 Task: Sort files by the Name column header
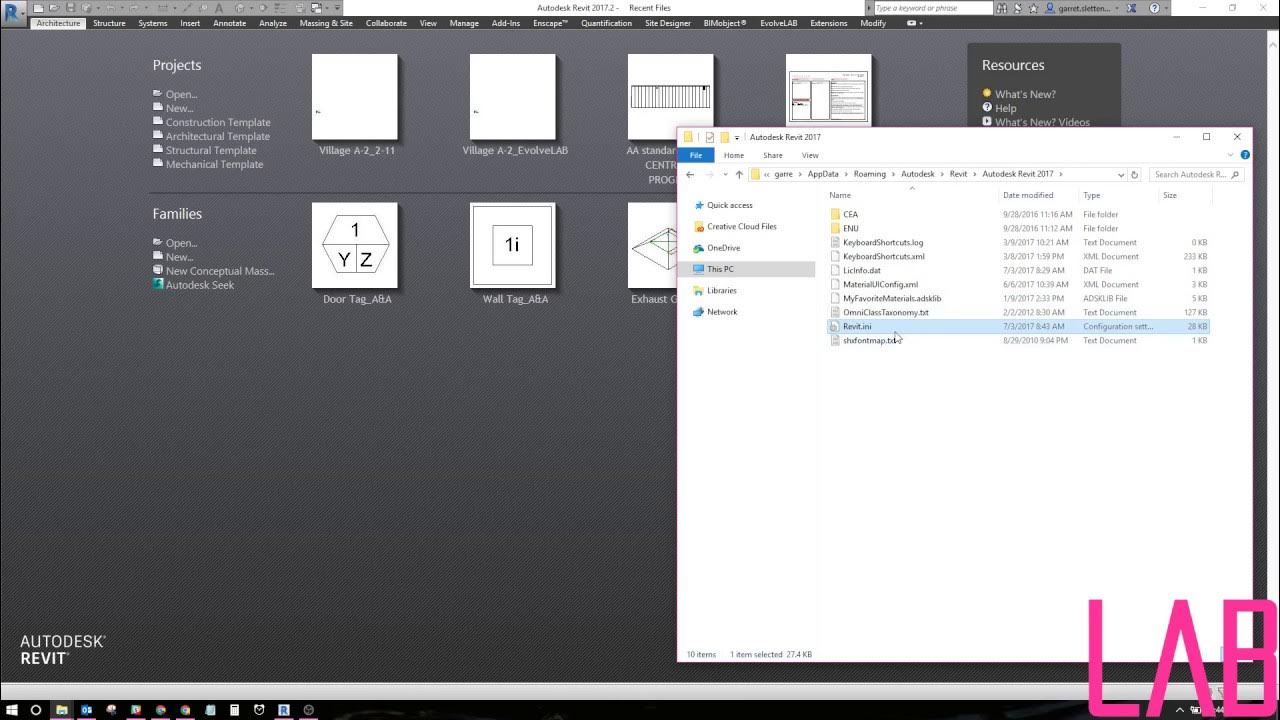(840, 195)
